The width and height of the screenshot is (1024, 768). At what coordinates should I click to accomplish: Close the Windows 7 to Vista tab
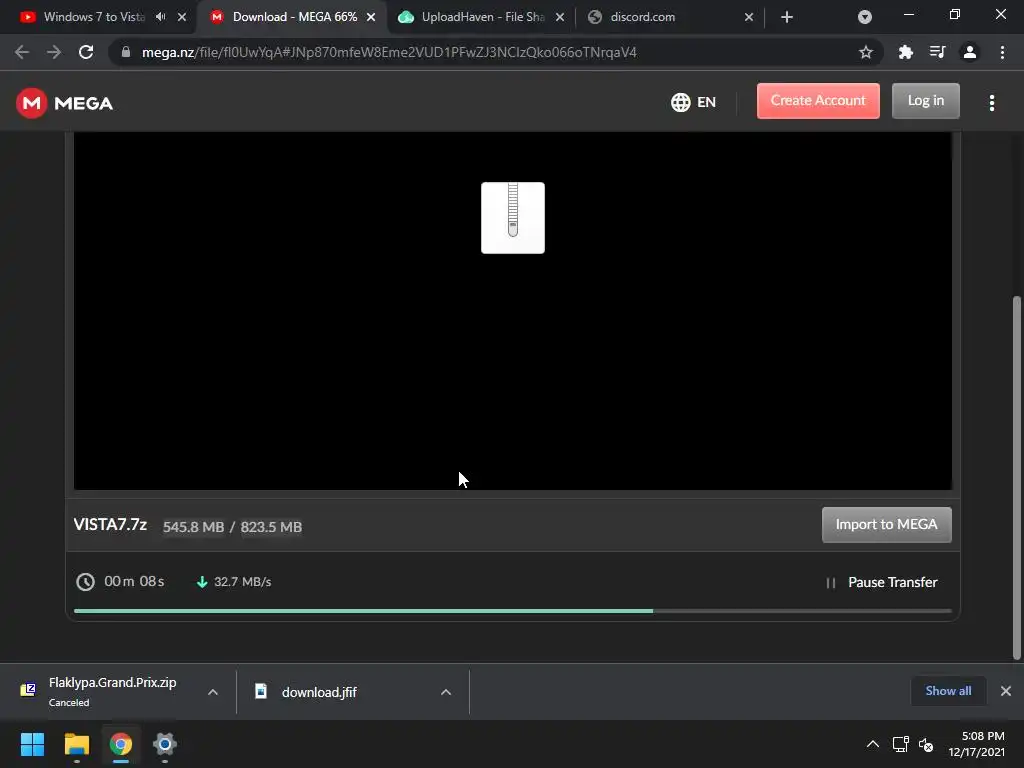click(182, 18)
